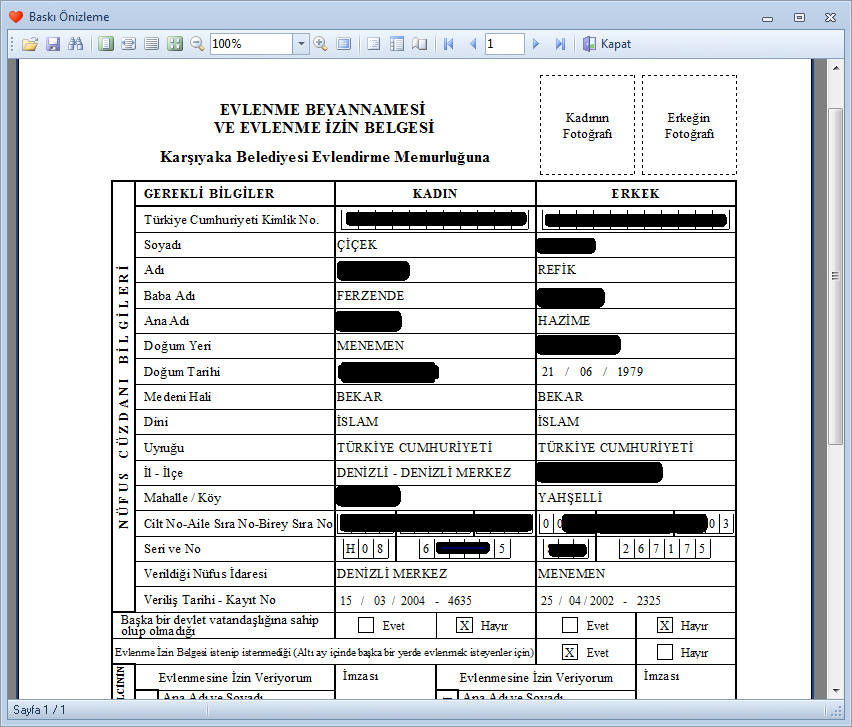Click the birth date '21 / 06 / 1979'
Screen dimensions: 852x727
pos(592,372)
